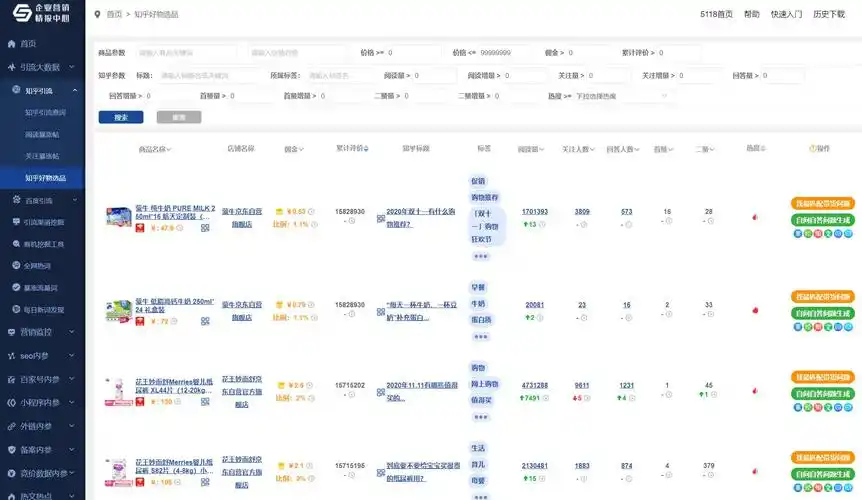Click history icon beside price ¥47.9

[179, 228]
